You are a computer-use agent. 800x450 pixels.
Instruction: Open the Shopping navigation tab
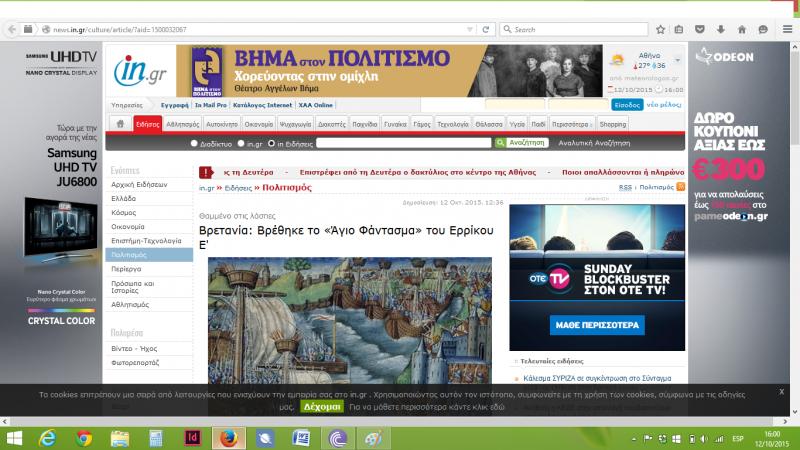(613, 124)
